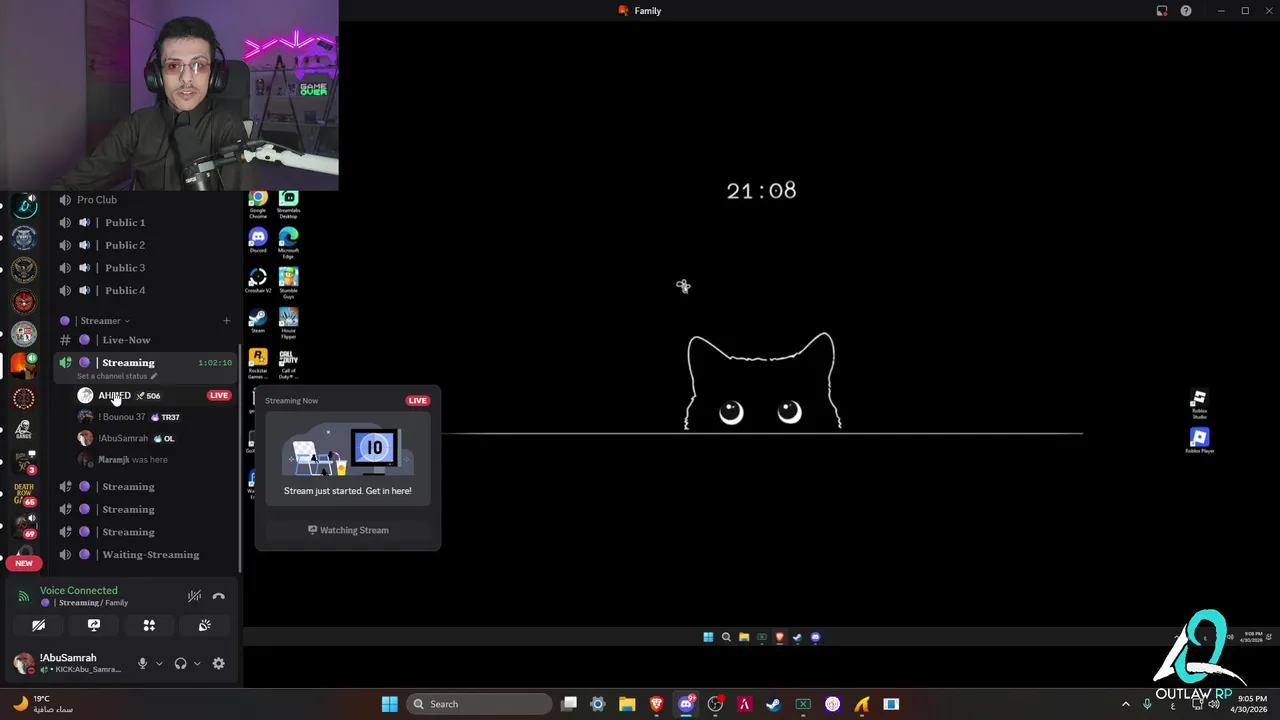This screenshot has height=720, width=1280.
Task: Open the Live-Now text channel
Action: tap(145, 340)
